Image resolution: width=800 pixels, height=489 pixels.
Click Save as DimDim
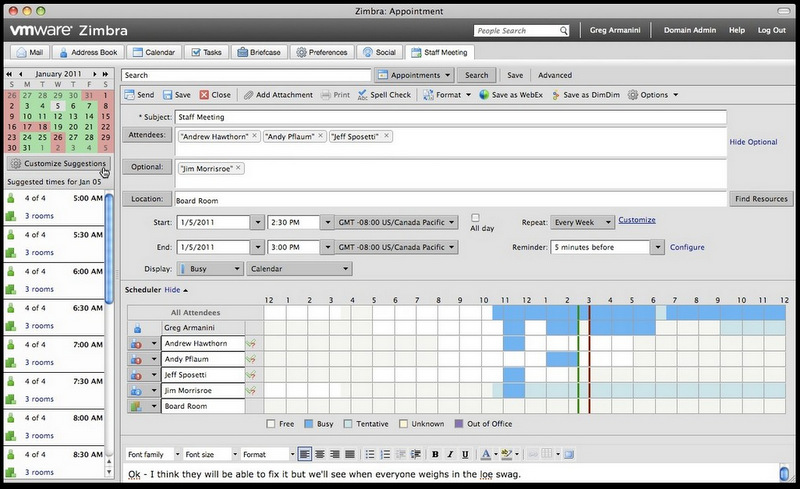point(586,95)
